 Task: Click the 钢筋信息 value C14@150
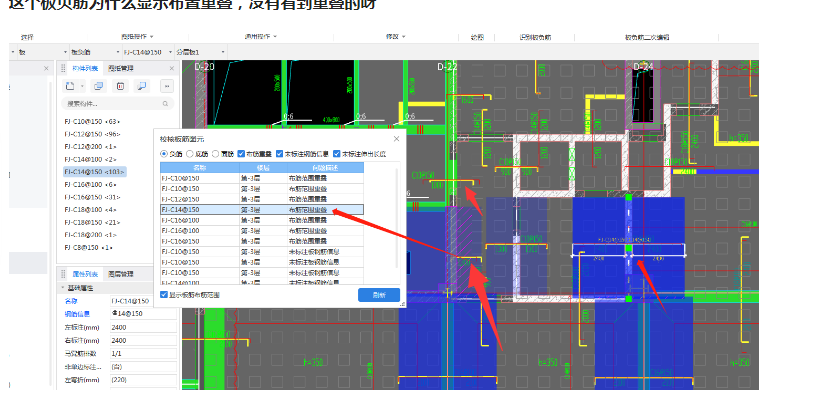tap(144, 314)
